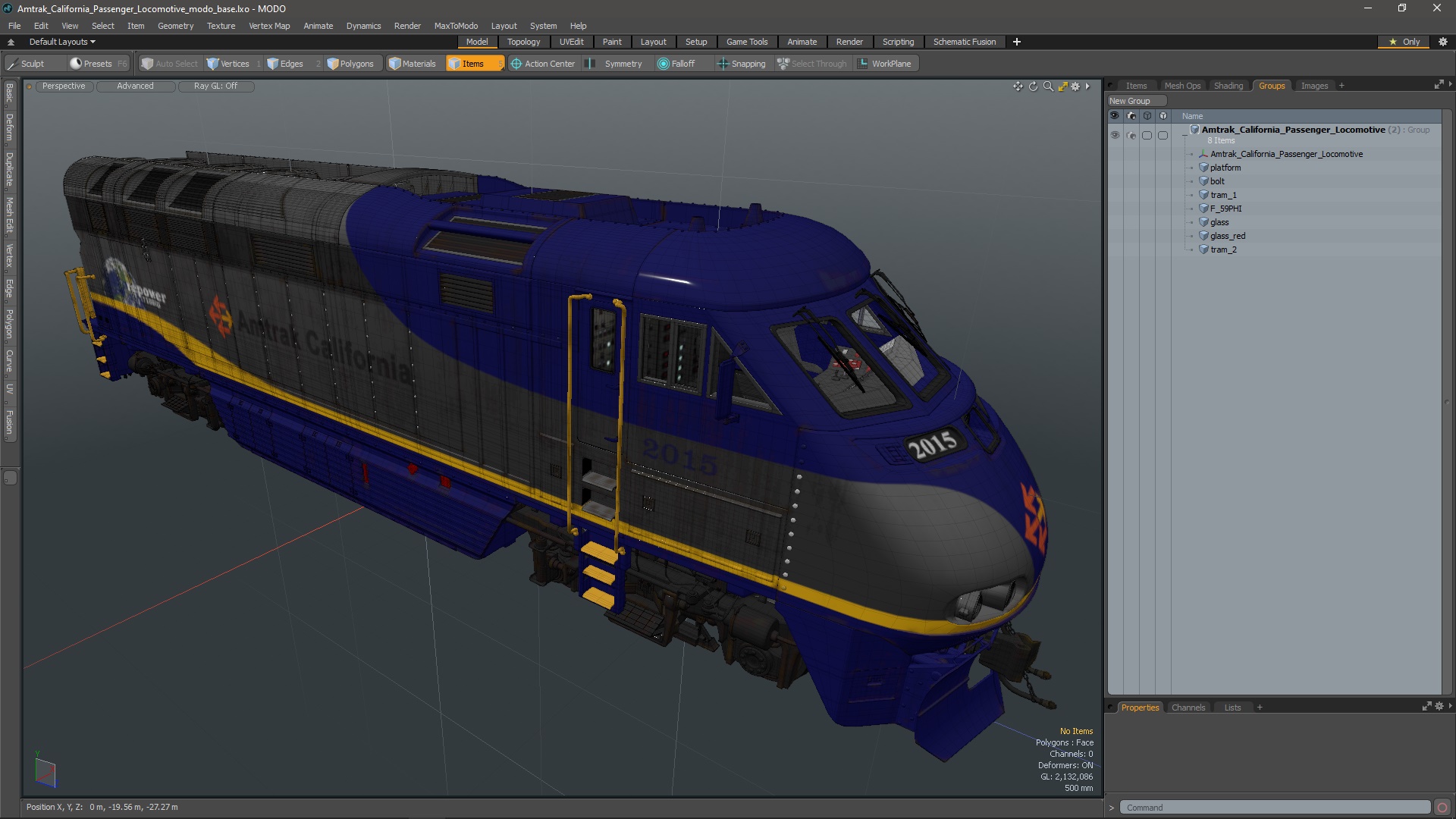Click the viewport move/pan control icon
This screenshot has width=1456, height=819.
point(1018,86)
